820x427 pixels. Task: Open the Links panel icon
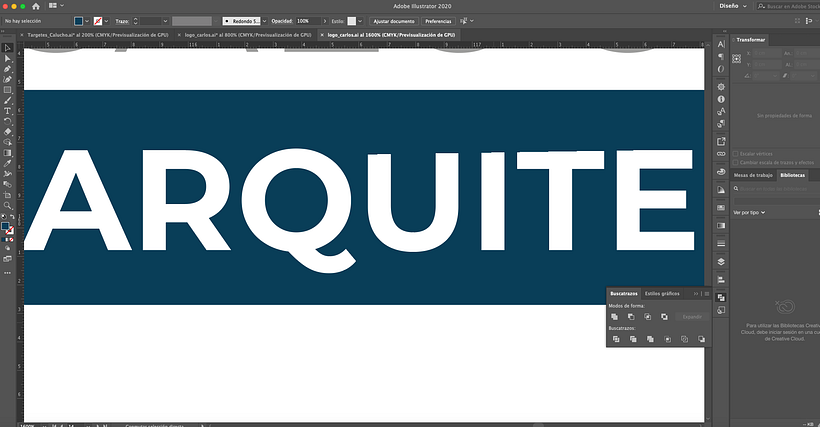(721, 154)
